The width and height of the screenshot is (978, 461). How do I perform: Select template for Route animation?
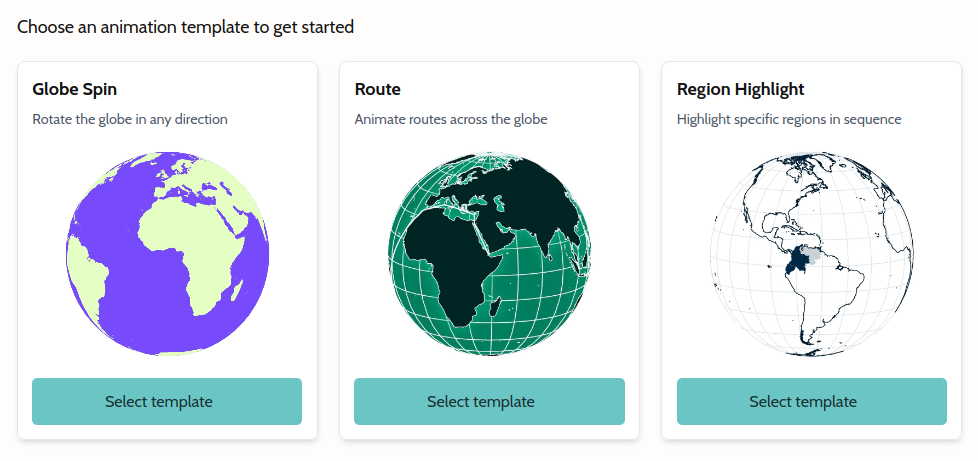coord(489,401)
